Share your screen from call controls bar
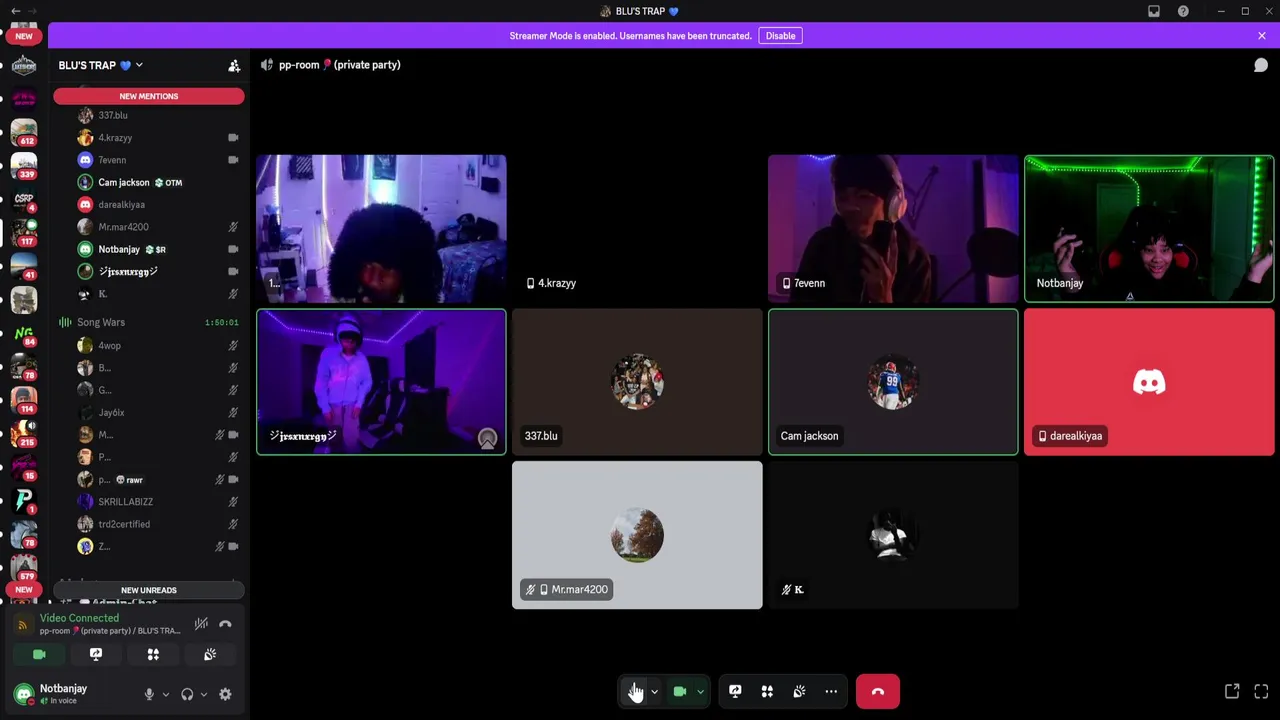This screenshot has height=720, width=1280. 735,691
